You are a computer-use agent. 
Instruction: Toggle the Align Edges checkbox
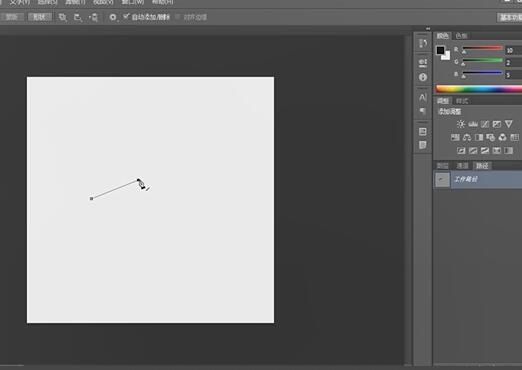coord(178,17)
